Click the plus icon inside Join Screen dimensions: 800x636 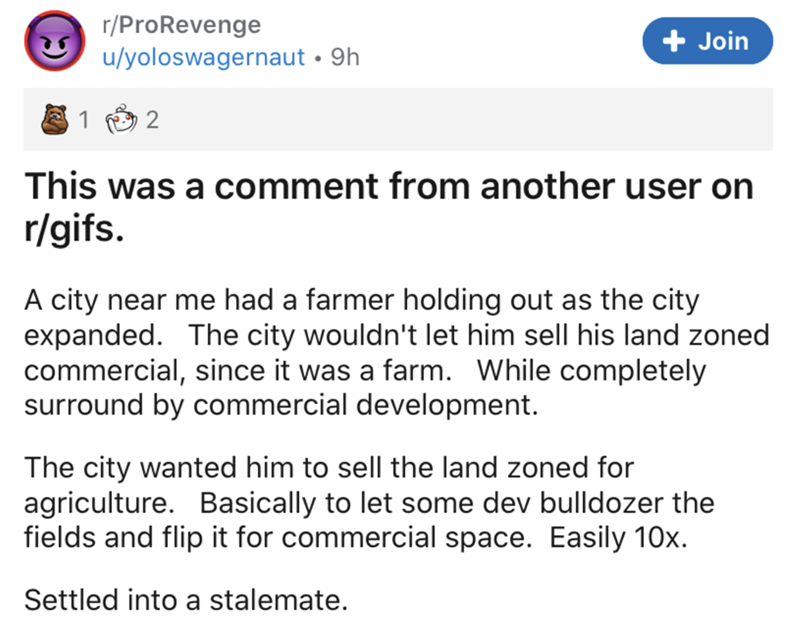click(x=674, y=41)
